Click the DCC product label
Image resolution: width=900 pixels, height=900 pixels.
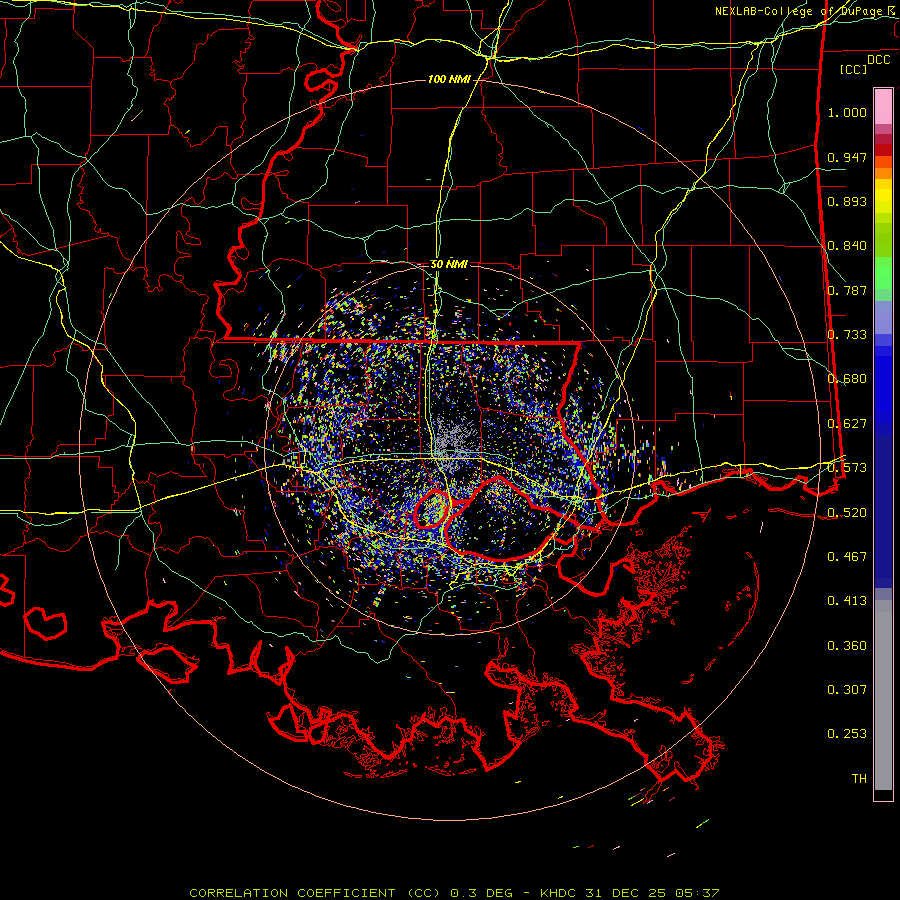(x=878, y=60)
